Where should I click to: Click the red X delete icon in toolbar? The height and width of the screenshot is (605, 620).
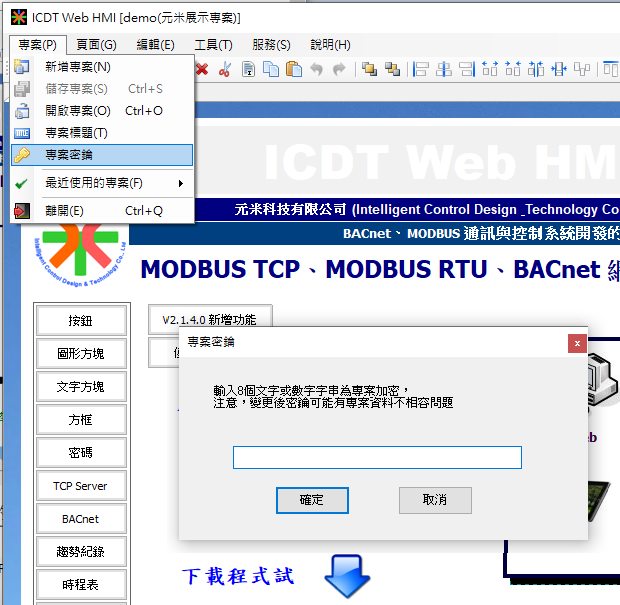pyautogui.click(x=202, y=69)
